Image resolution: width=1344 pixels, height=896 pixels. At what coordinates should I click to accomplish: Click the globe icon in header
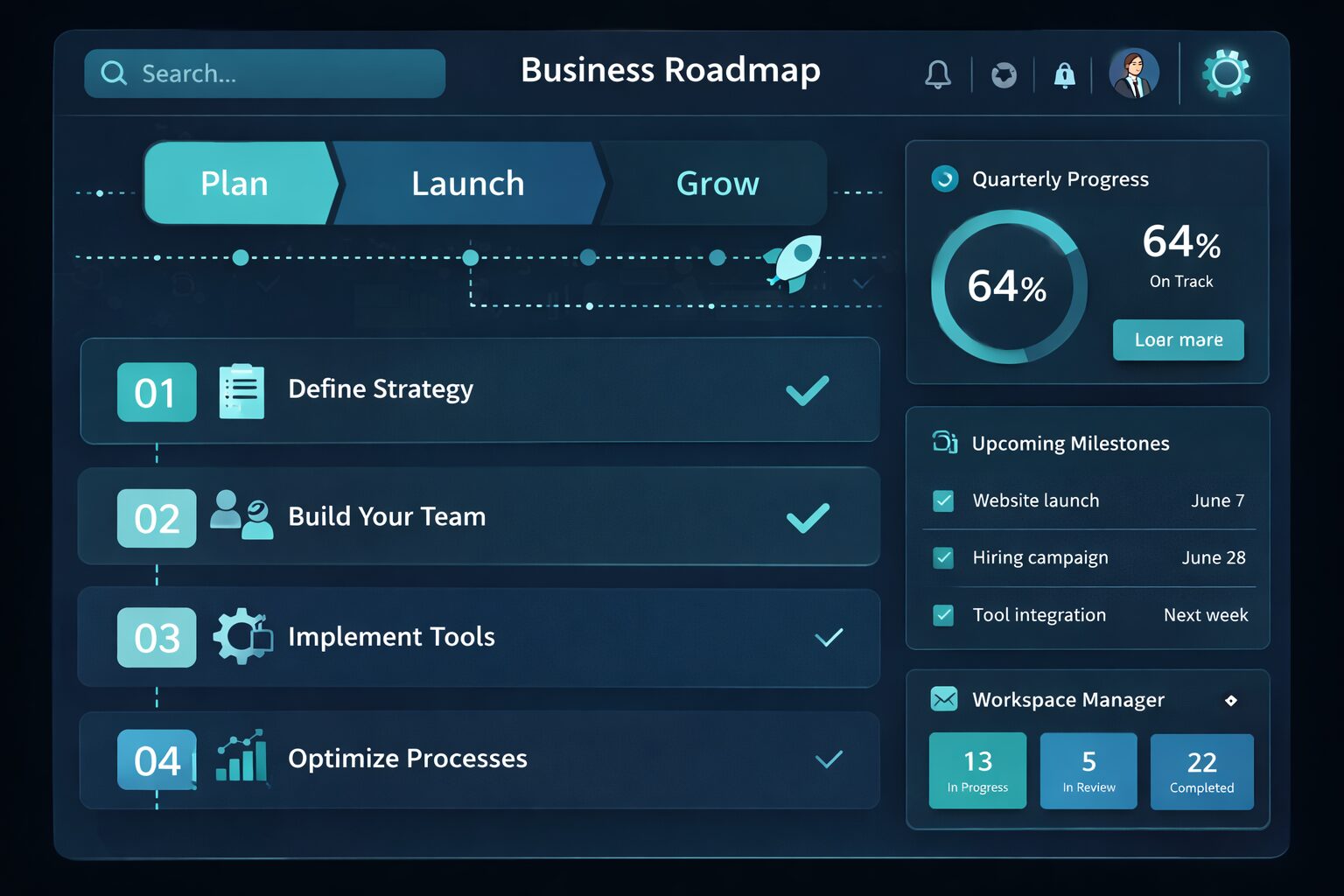(x=1004, y=75)
